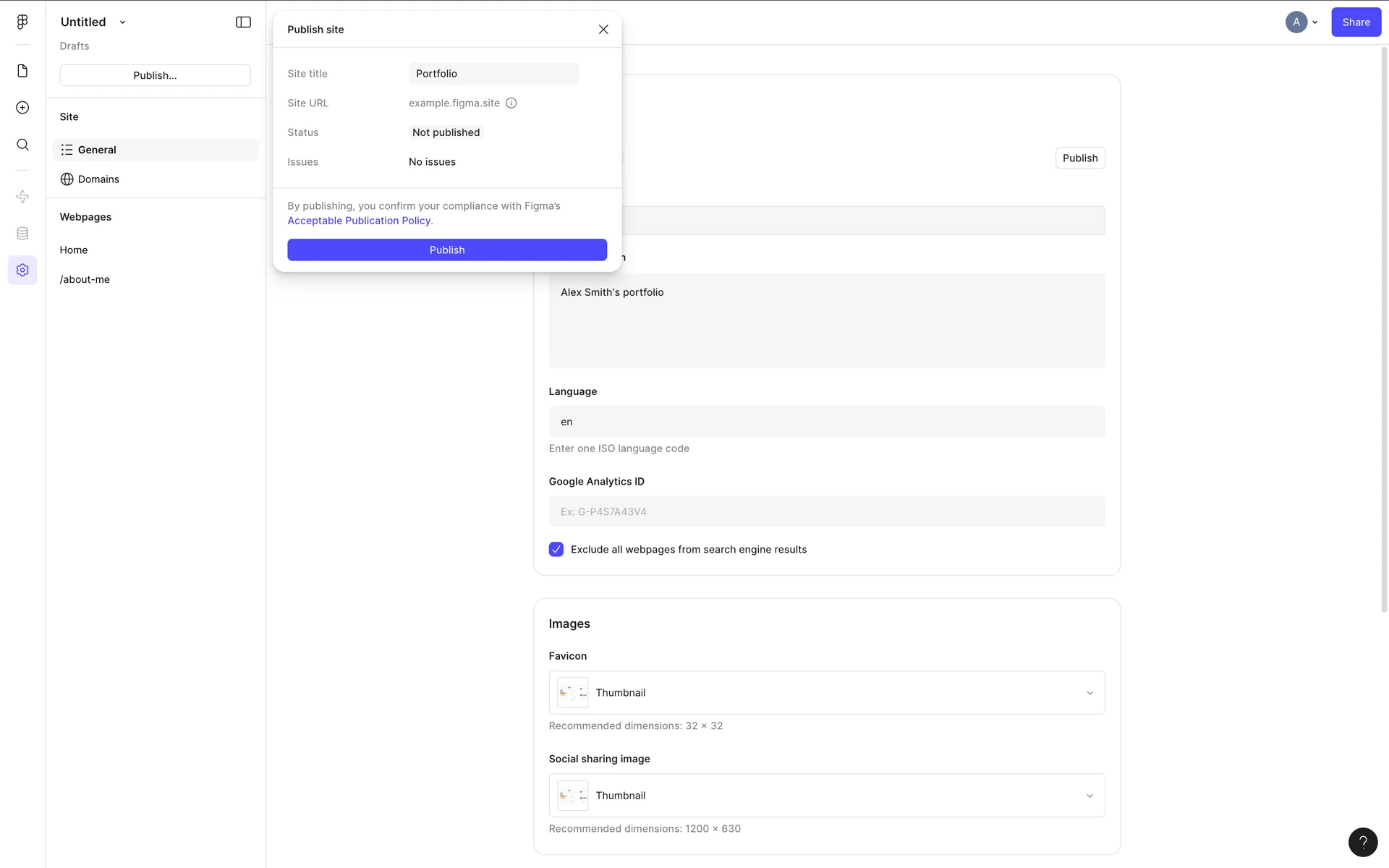Expand the Untitled file name dropdown
1389x868 pixels.
point(122,22)
